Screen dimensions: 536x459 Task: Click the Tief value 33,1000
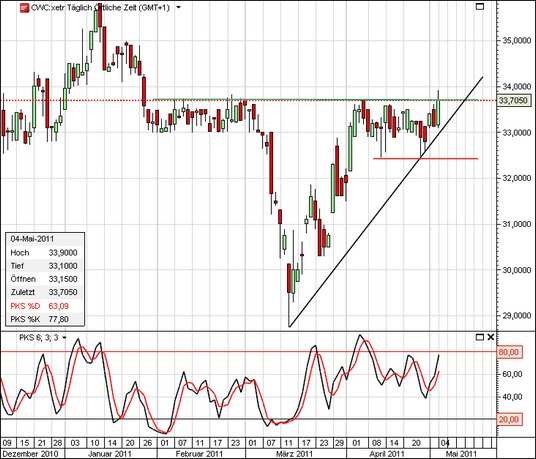[63, 266]
